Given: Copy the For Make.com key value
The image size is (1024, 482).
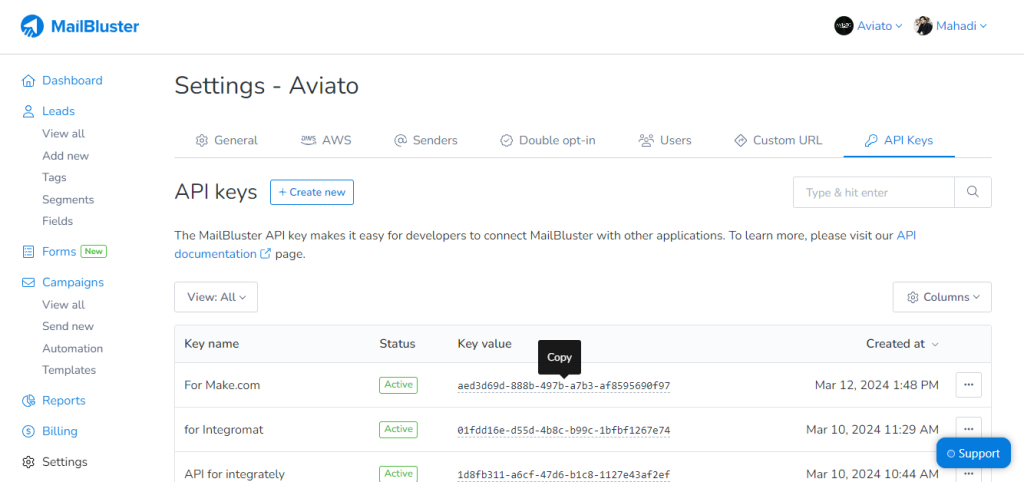Looking at the screenshot, I should coord(563,385).
